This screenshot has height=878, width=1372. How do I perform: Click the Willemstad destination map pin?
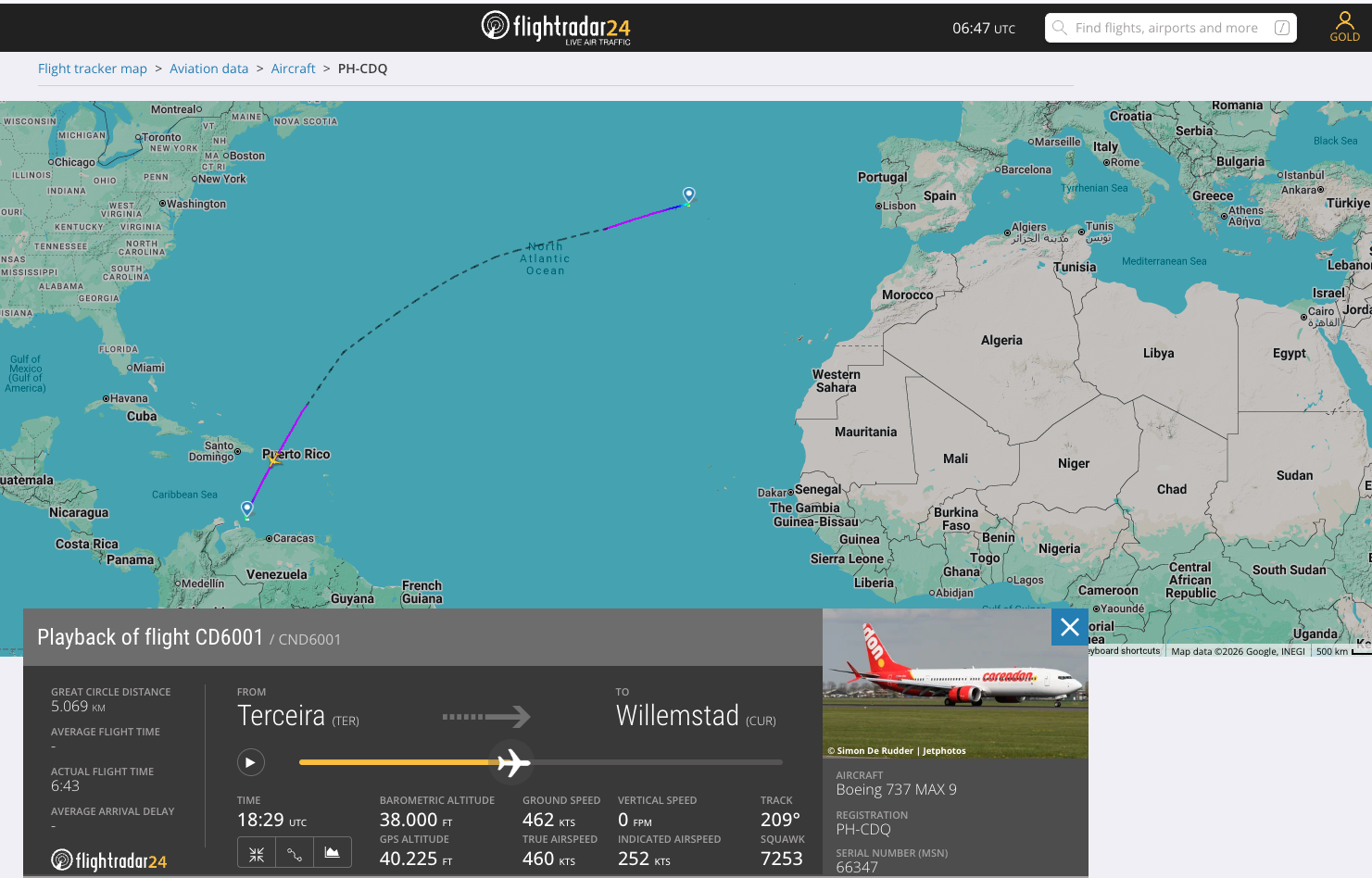click(246, 508)
